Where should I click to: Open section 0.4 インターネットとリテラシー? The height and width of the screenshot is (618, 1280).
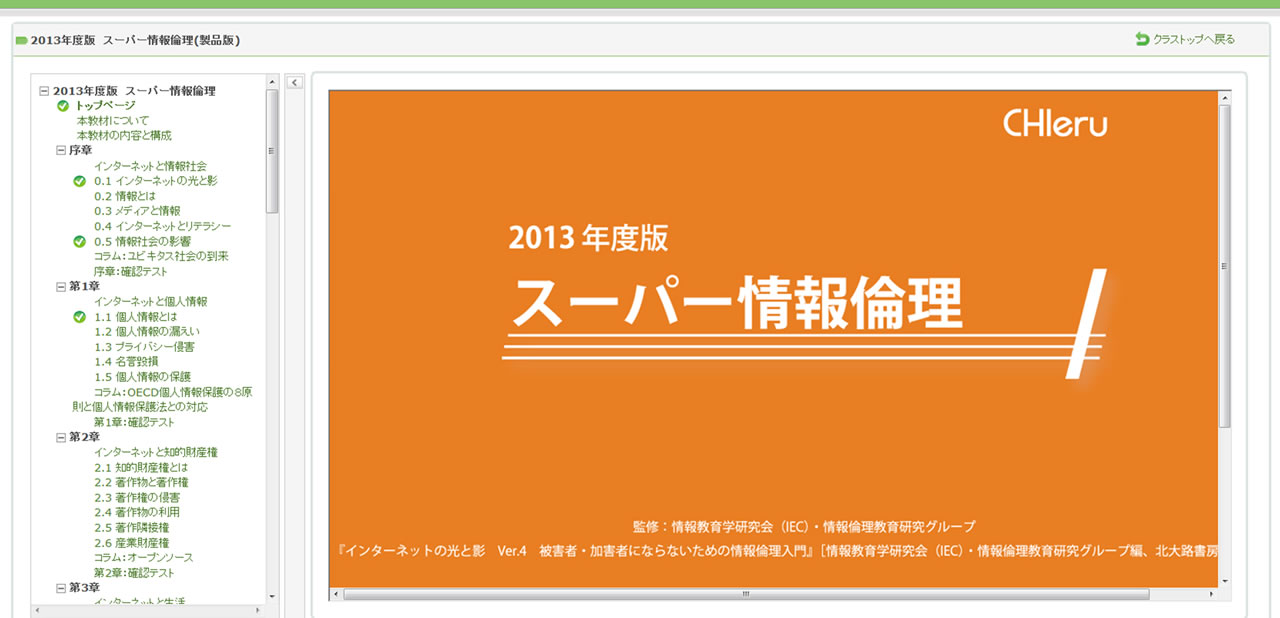coord(162,226)
